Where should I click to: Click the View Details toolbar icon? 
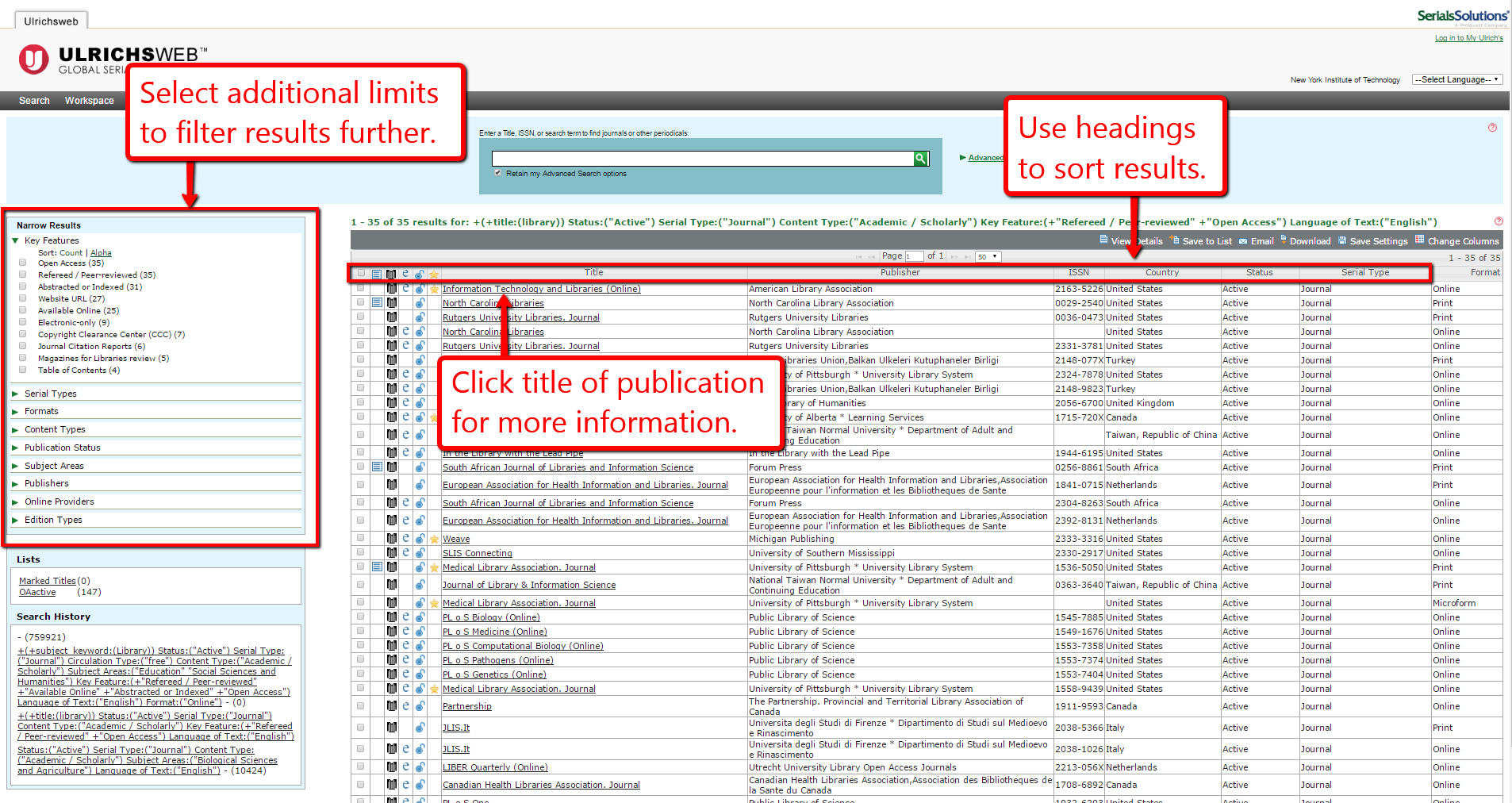[1103, 240]
